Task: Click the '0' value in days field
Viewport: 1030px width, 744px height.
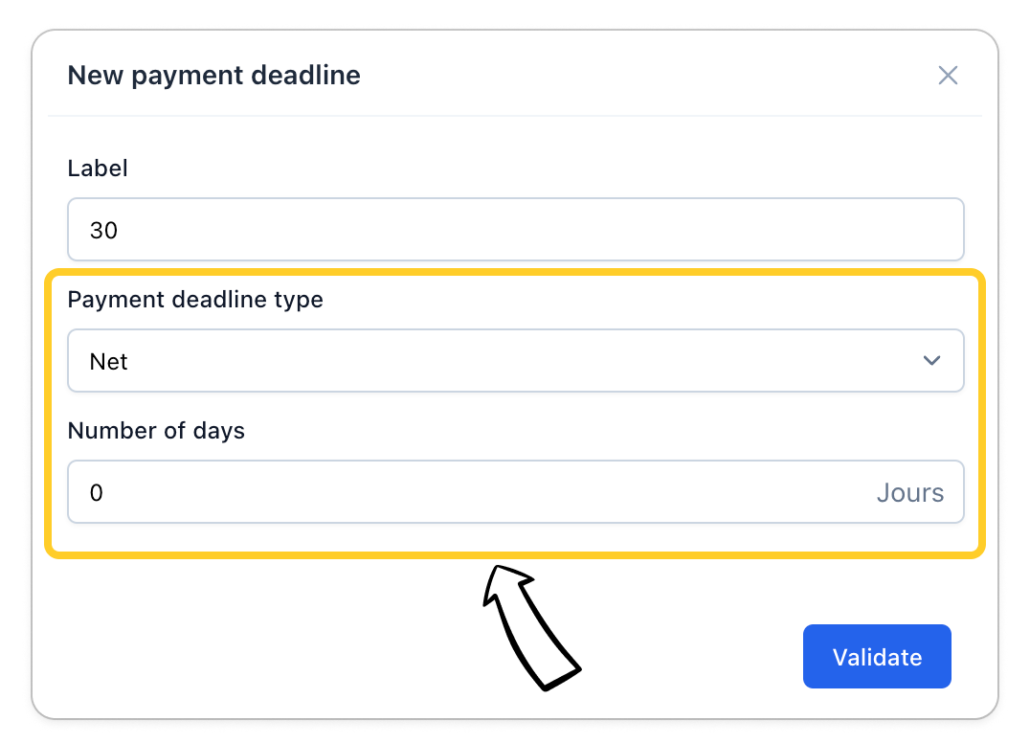Action: point(97,492)
